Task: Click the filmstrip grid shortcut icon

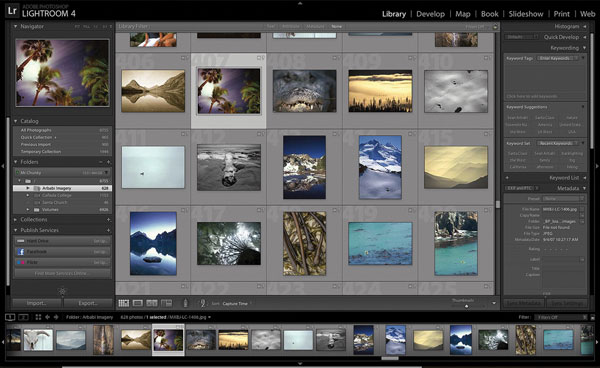Action: (x=38, y=317)
